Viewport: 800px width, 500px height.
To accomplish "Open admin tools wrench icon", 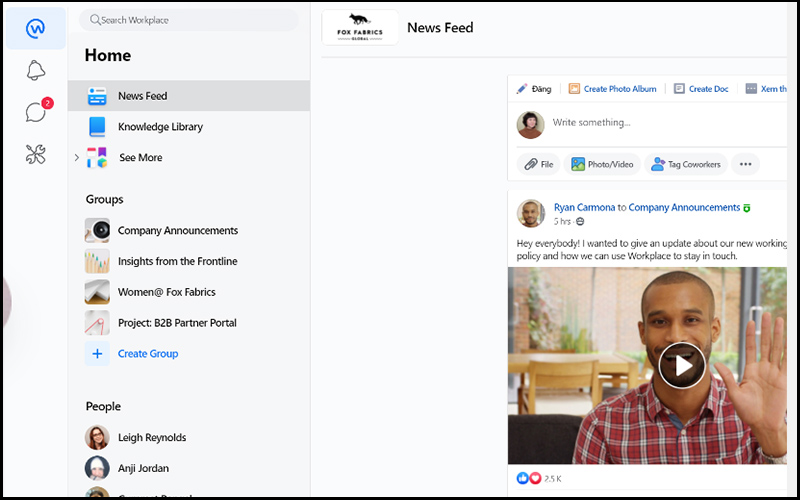I will [36, 154].
